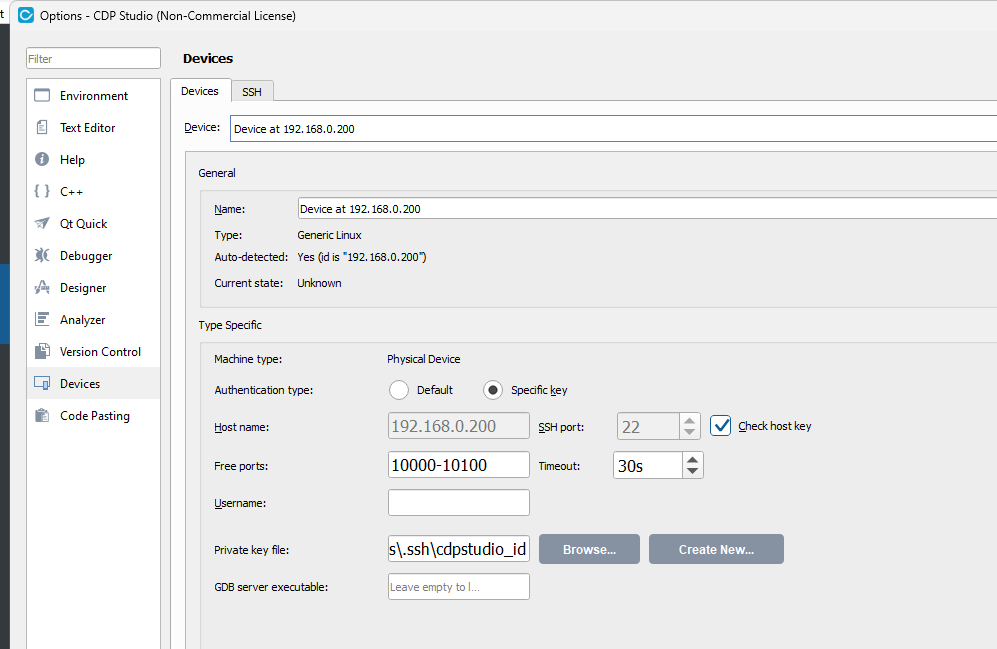
Task: Click Create New key button
Action: pyautogui.click(x=716, y=549)
